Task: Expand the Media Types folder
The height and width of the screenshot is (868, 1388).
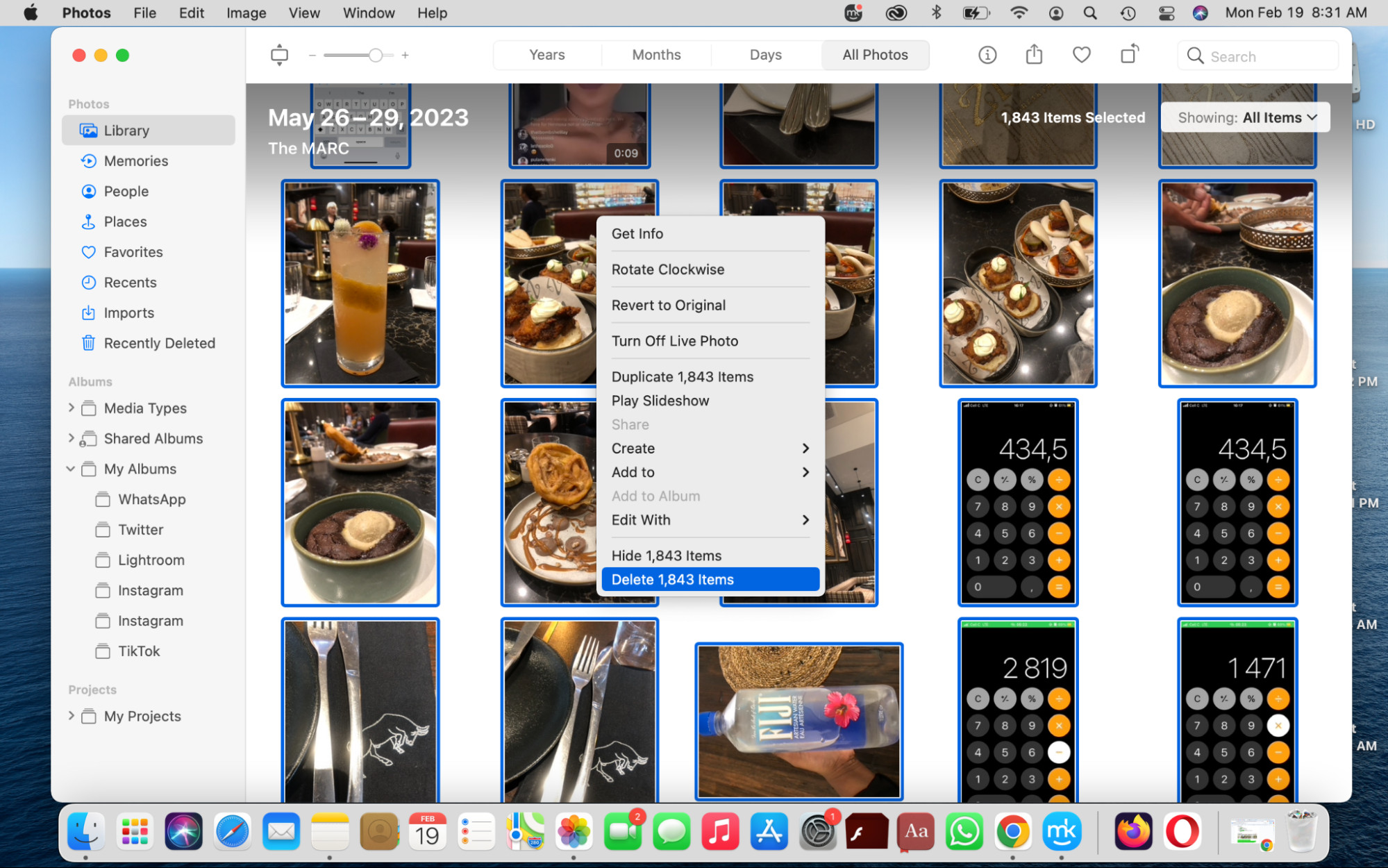Action: 71,408
